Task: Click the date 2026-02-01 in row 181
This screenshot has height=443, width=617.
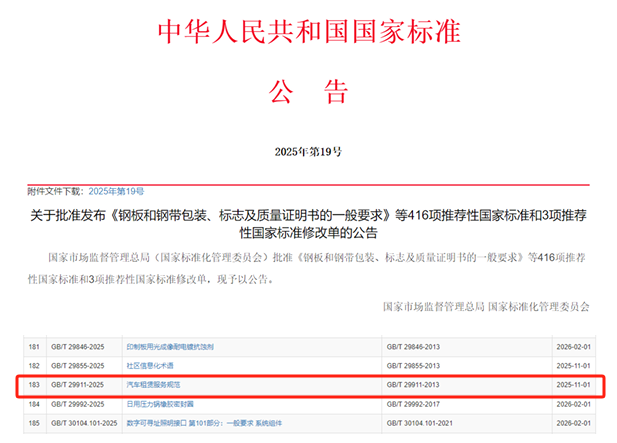Action: click(x=573, y=347)
